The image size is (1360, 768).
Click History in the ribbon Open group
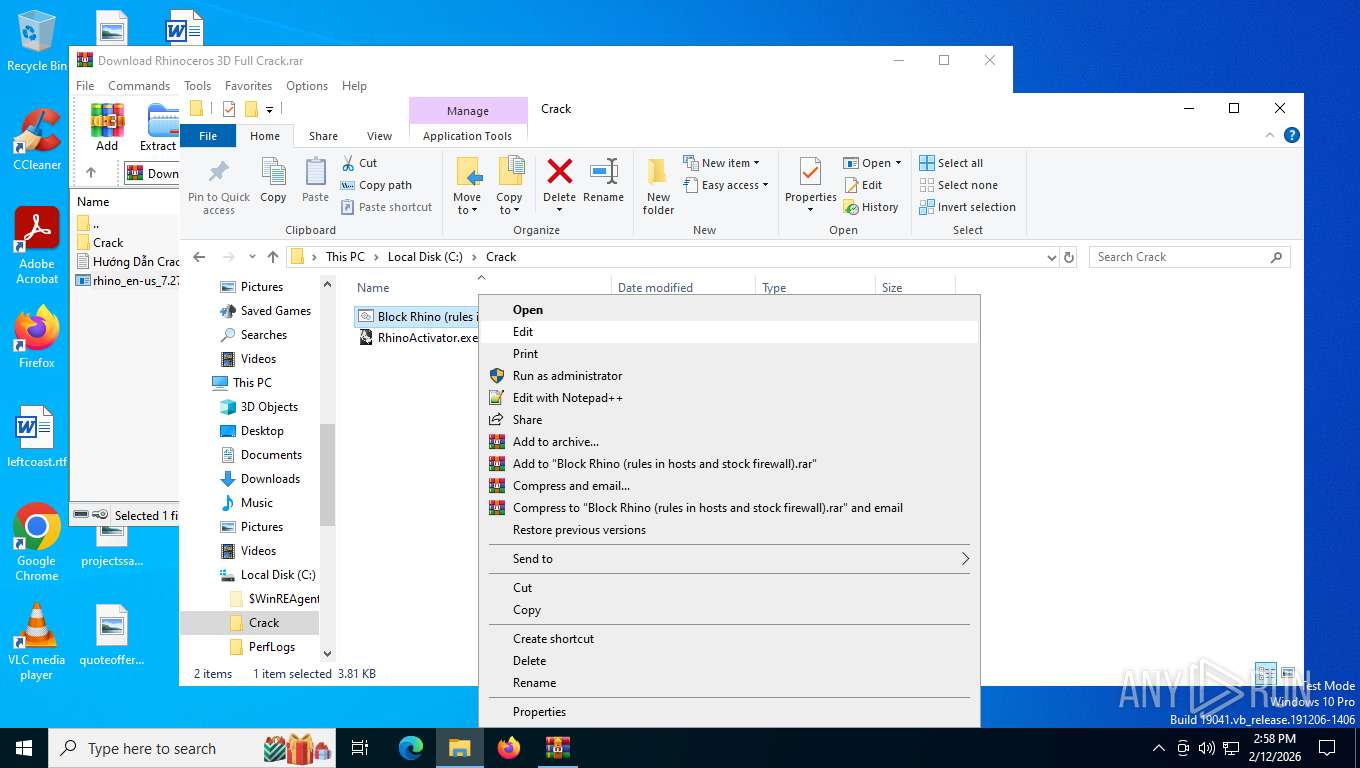click(871, 207)
